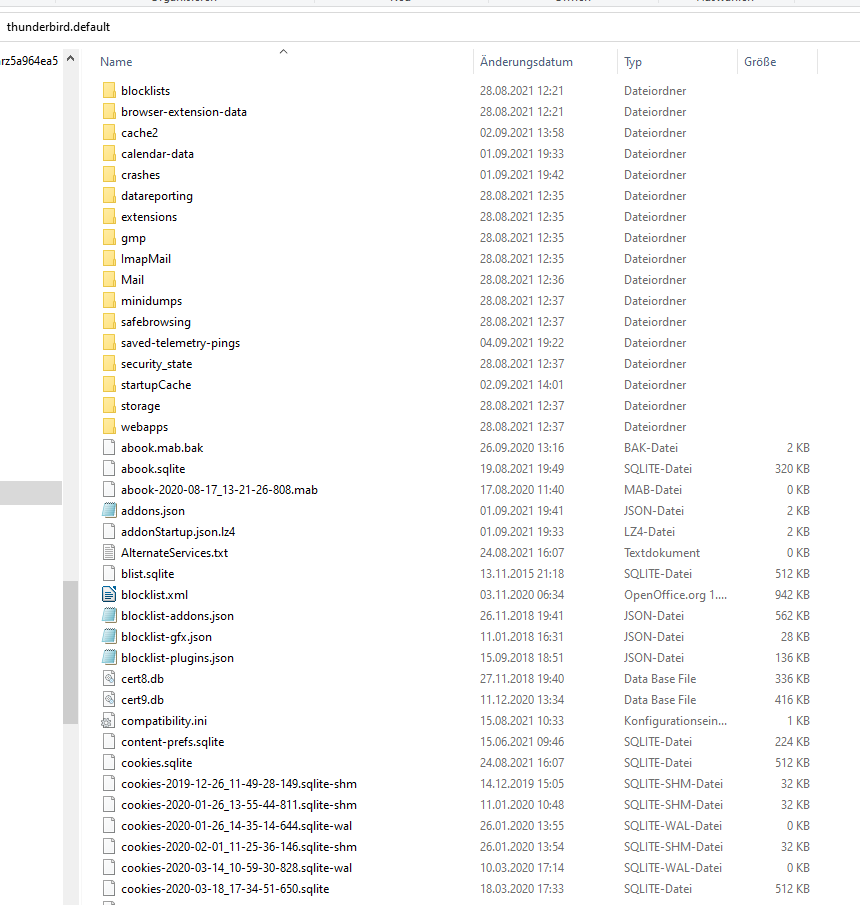The image size is (860, 905).
Task: Click the storage folder icon
Action: click(109, 406)
